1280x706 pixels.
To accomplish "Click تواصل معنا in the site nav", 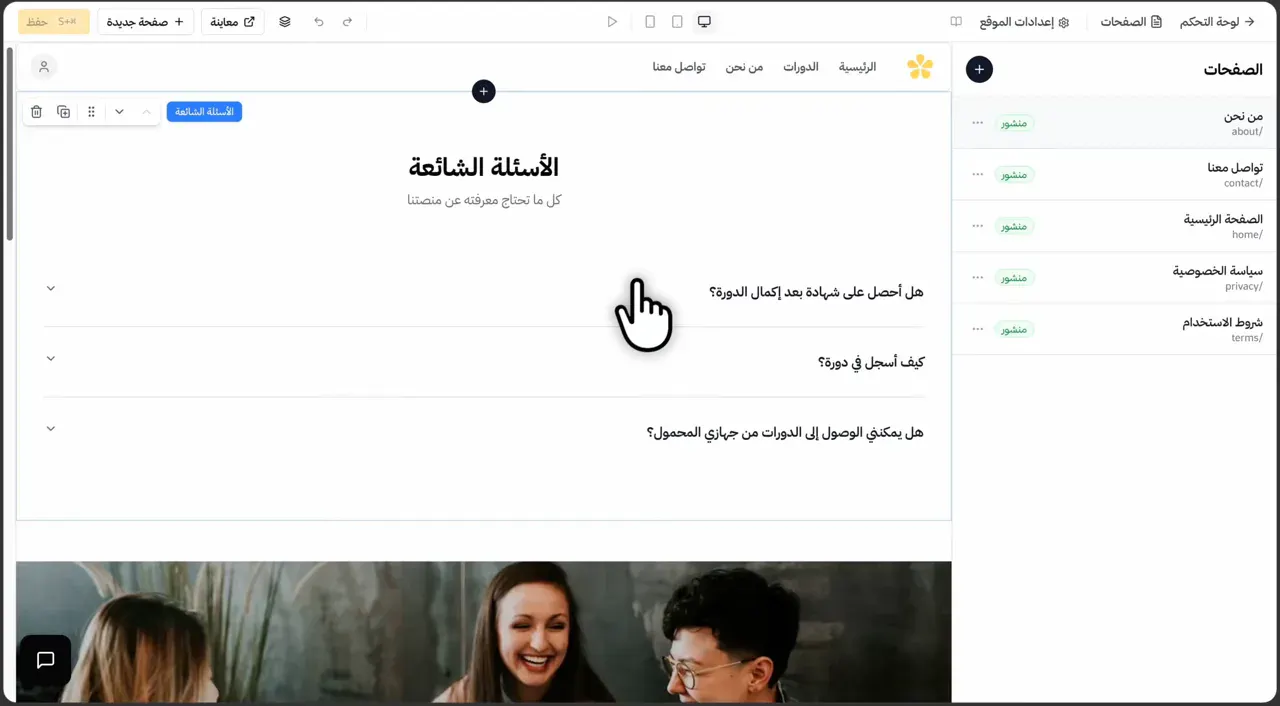I will coord(679,67).
